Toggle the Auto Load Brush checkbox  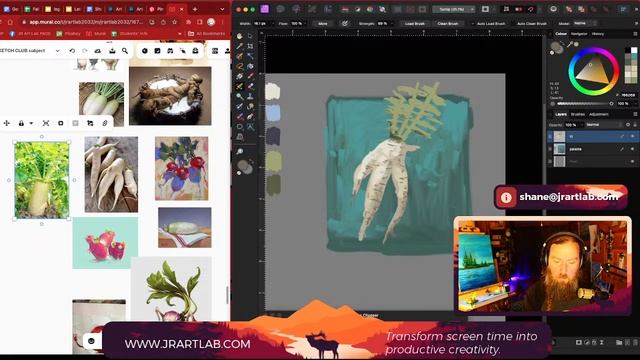tap(473, 24)
